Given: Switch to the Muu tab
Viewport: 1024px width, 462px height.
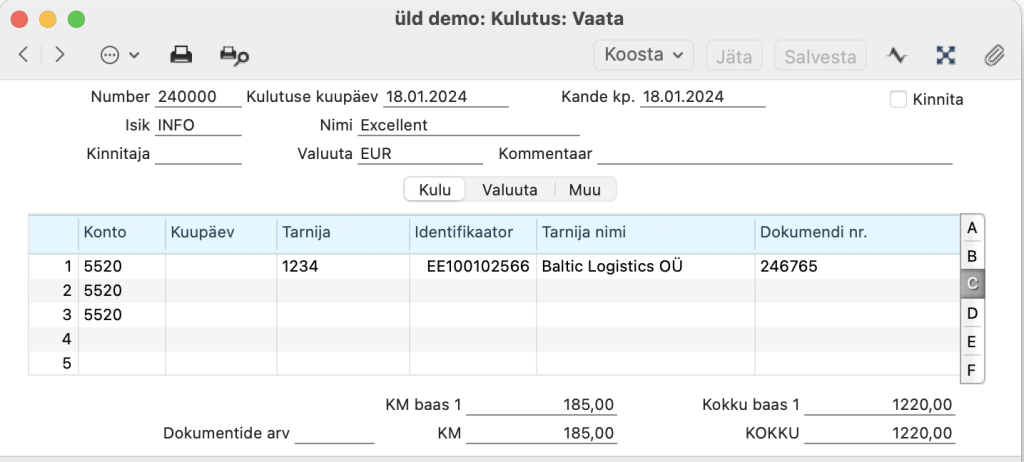Looking at the screenshot, I should click(584, 190).
